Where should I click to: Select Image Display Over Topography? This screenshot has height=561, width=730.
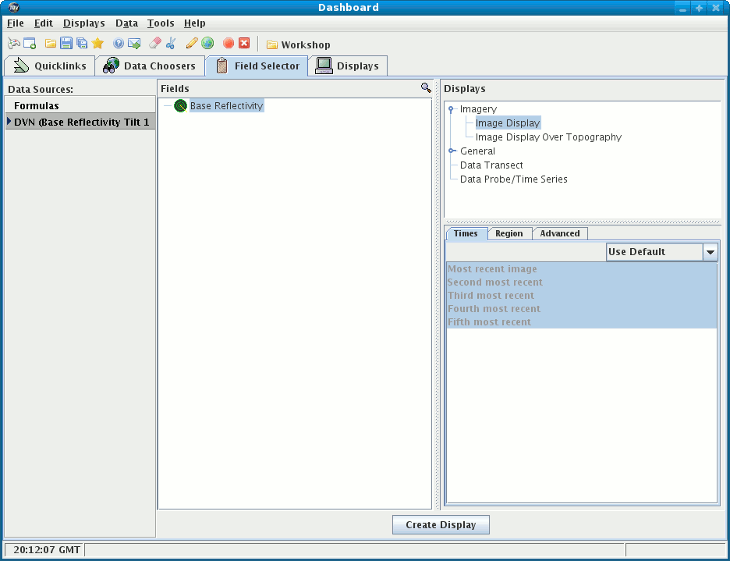pyautogui.click(x=548, y=137)
